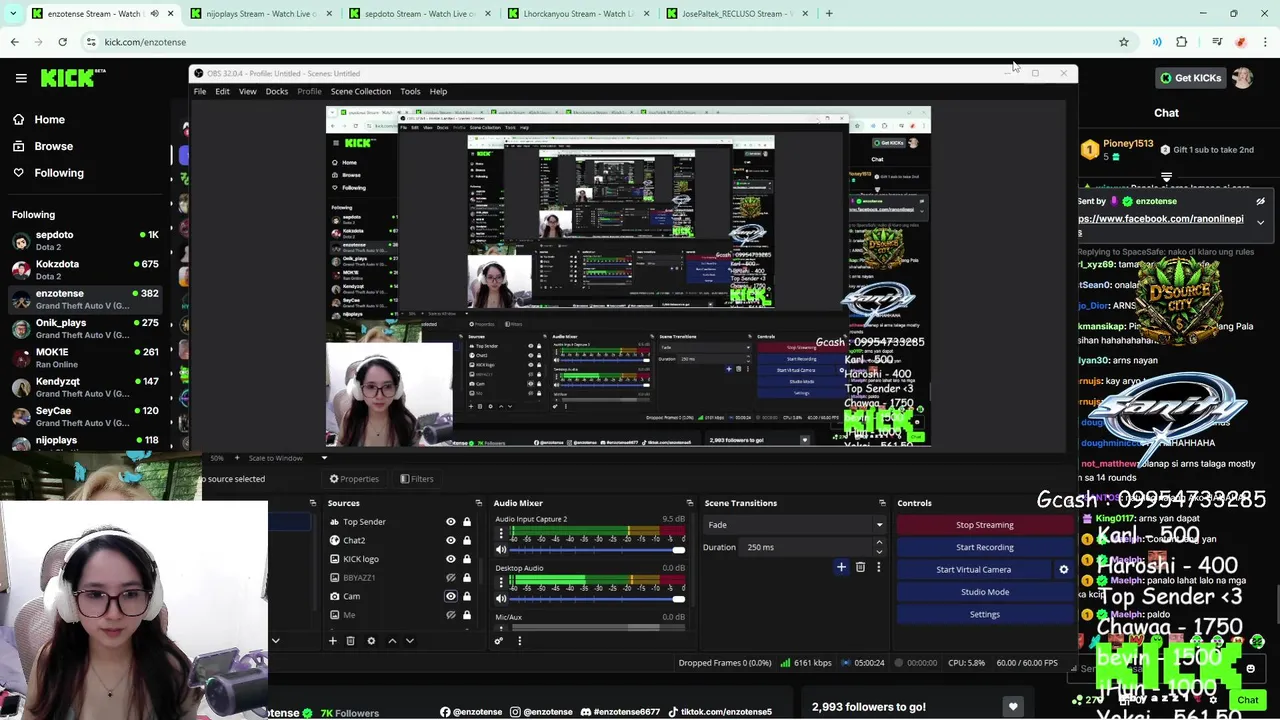
Task: Hide the Chat2 source
Action: click(x=450, y=540)
